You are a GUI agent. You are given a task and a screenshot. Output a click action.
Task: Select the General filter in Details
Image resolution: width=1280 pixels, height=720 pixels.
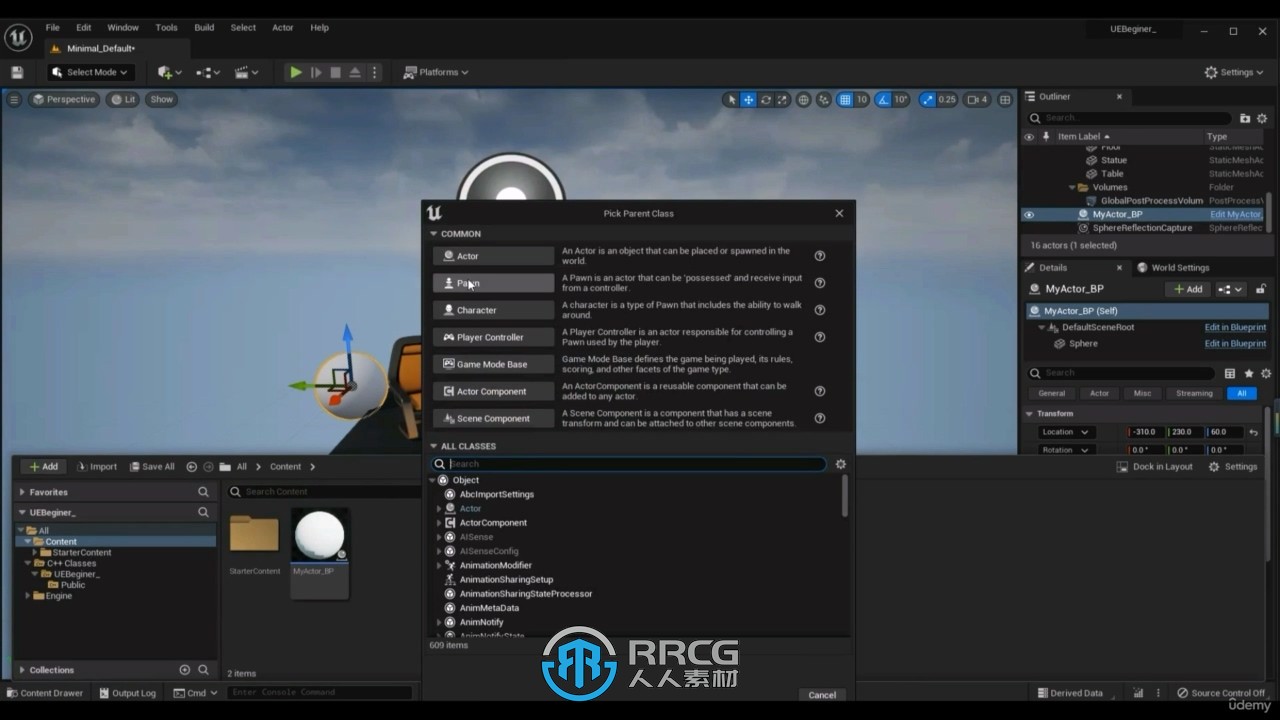click(x=1052, y=393)
